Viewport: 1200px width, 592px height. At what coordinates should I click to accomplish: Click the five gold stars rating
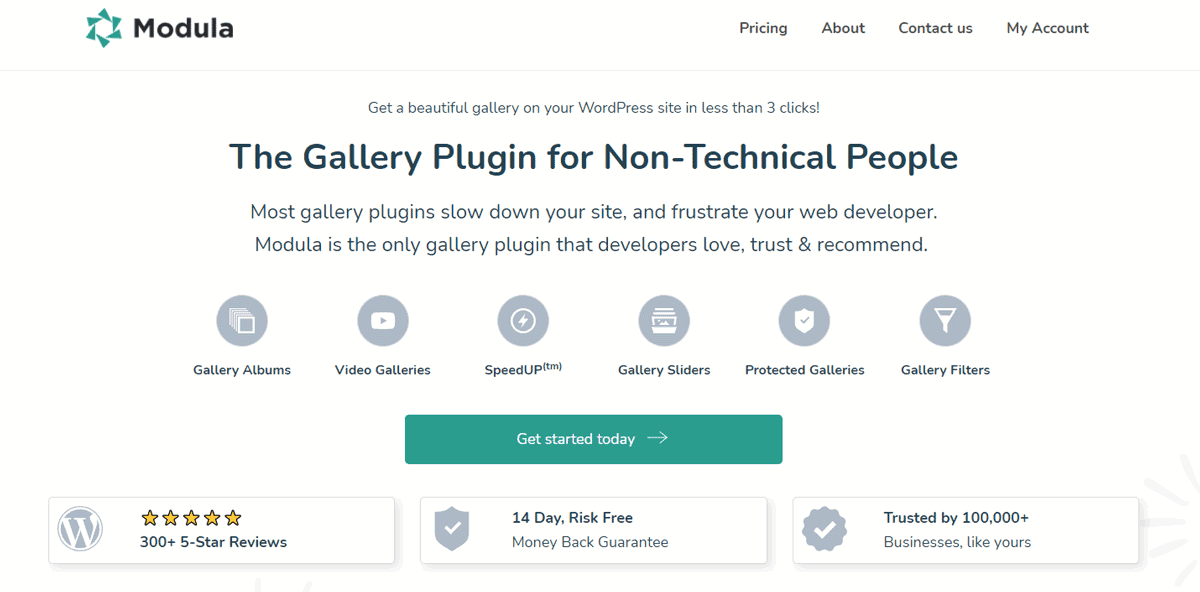[x=191, y=518]
